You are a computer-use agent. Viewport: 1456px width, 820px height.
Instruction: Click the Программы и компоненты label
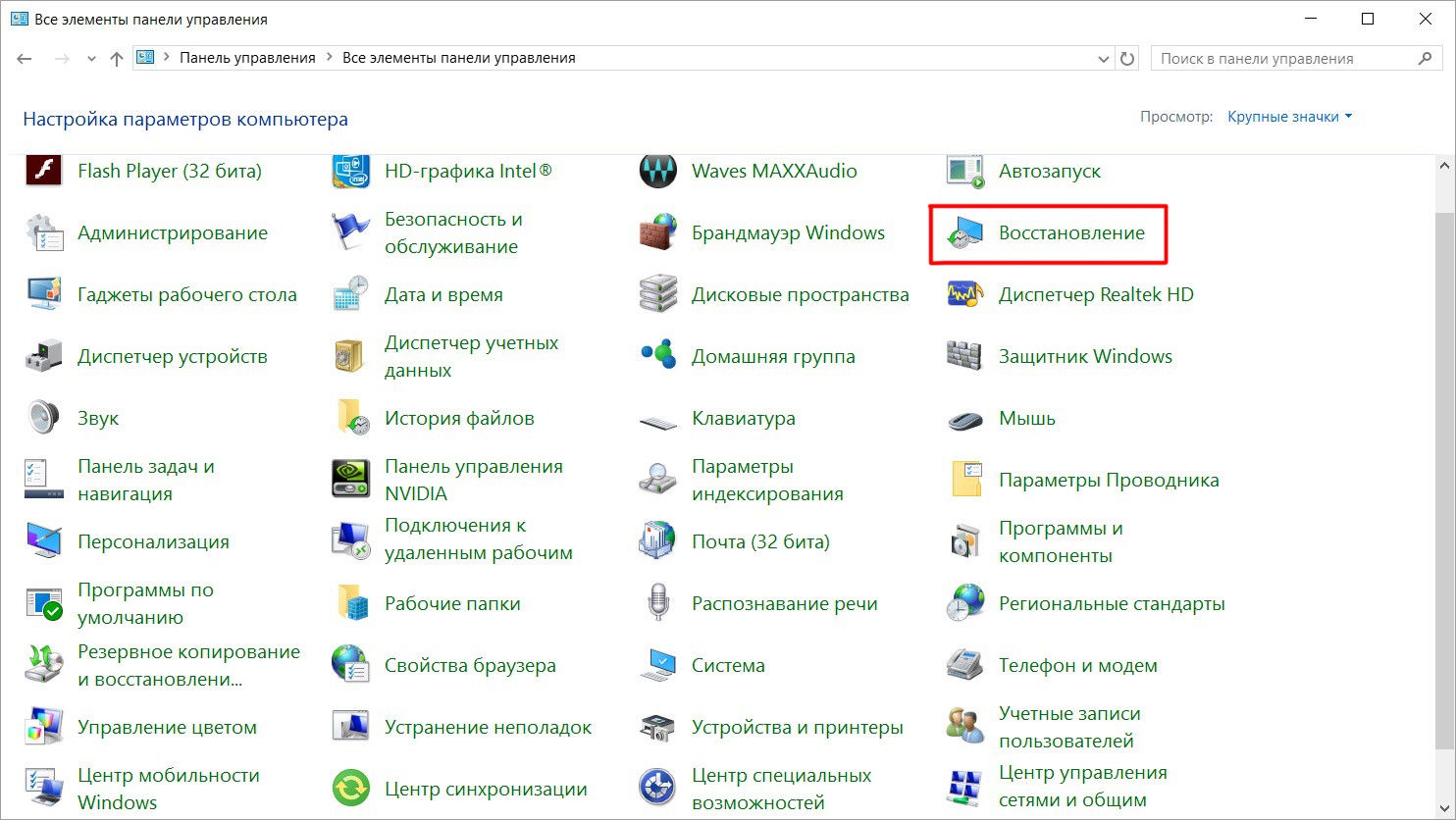pos(1061,542)
